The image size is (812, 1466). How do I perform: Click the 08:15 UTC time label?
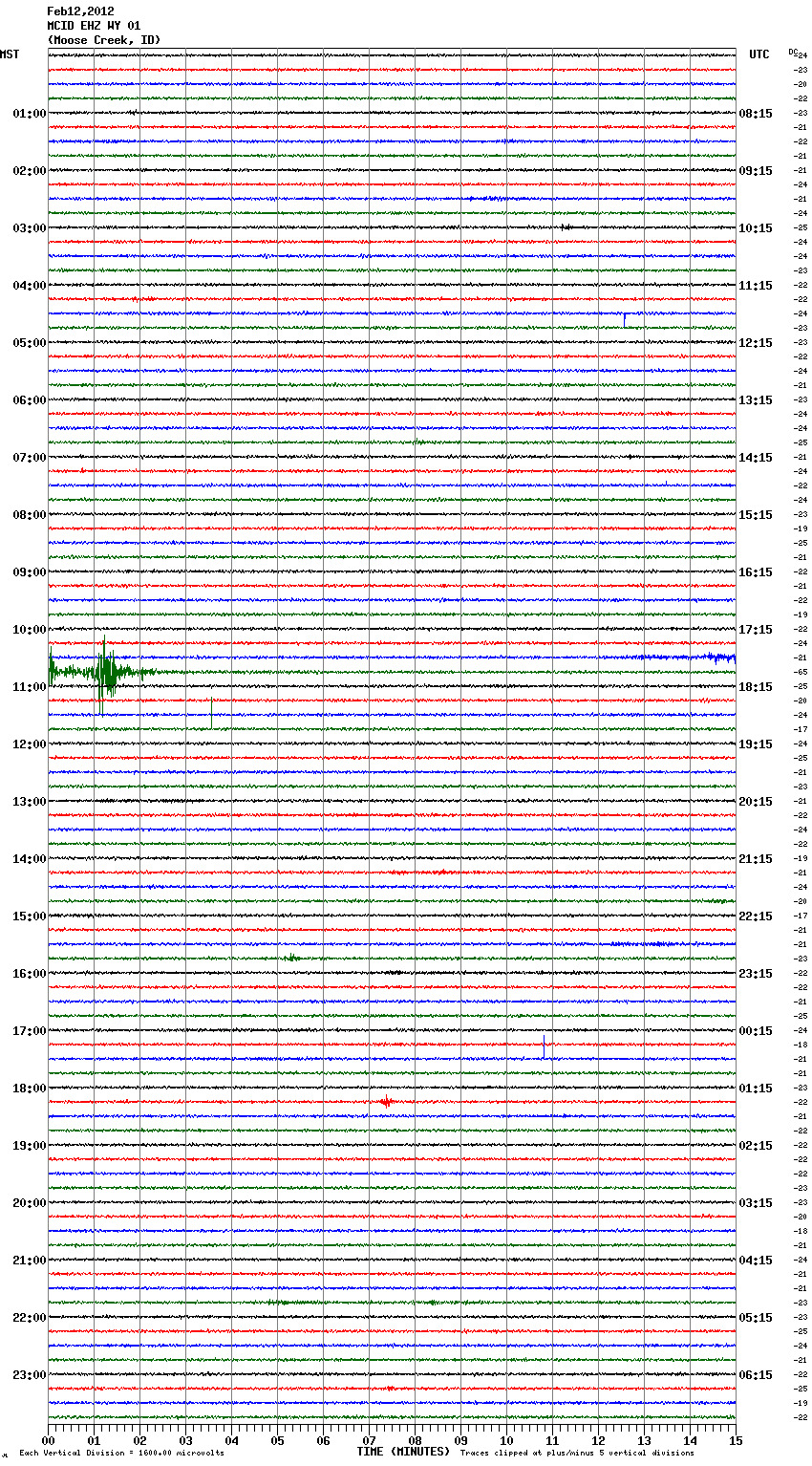pyautogui.click(x=756, y=114)
